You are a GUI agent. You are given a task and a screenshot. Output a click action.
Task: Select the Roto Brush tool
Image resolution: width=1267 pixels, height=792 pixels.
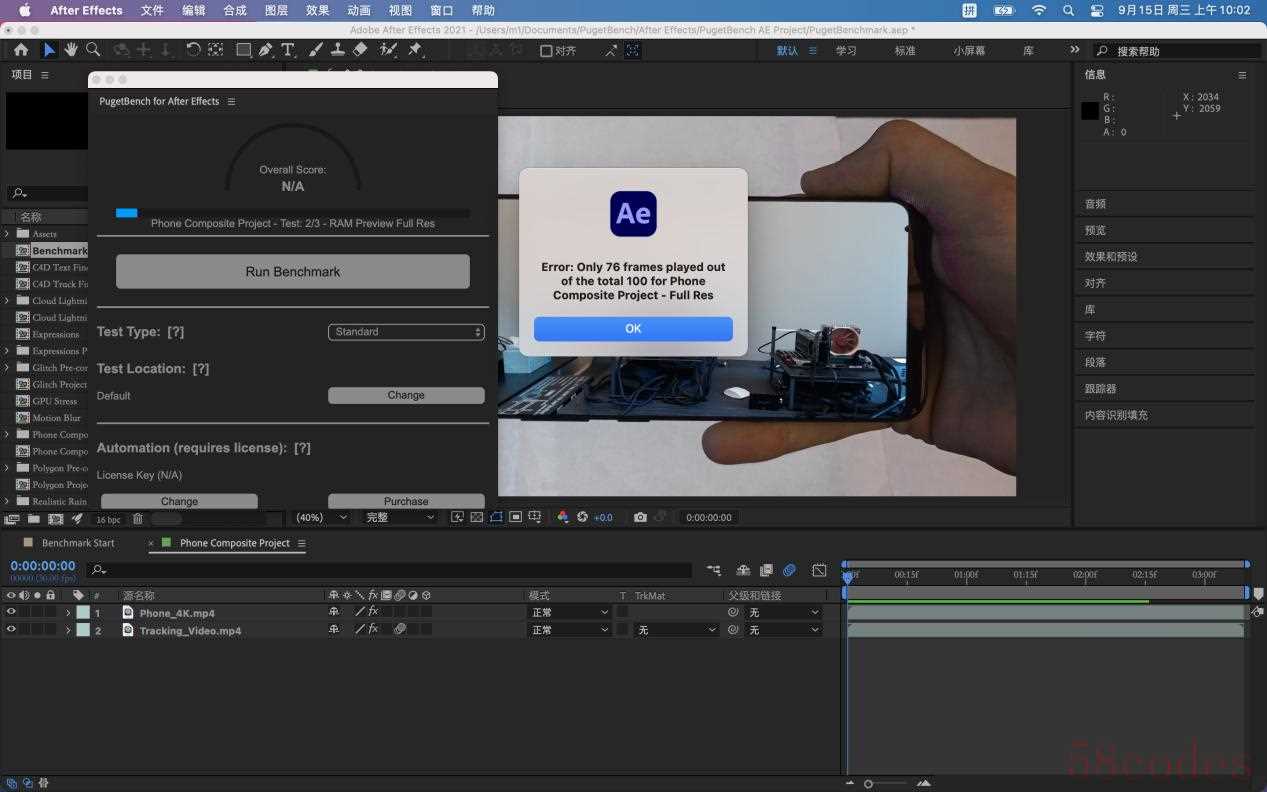[389, 50]
